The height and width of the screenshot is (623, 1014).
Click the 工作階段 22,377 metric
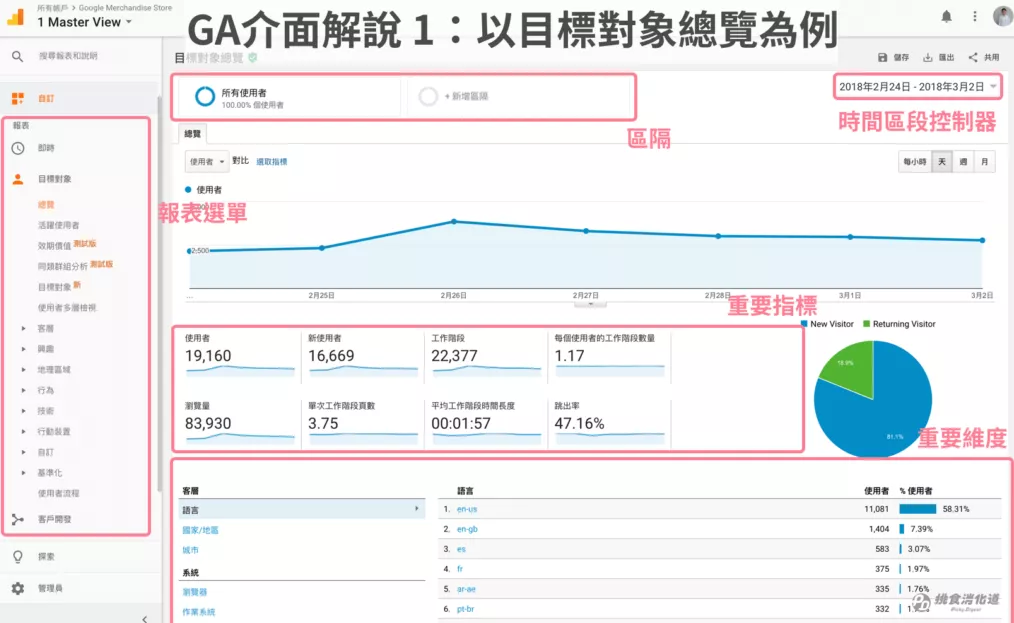click(x=486, y=355)
